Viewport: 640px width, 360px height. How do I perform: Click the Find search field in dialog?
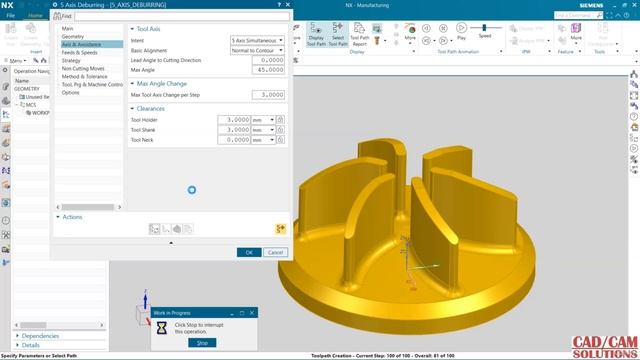[x=182, y=16]
